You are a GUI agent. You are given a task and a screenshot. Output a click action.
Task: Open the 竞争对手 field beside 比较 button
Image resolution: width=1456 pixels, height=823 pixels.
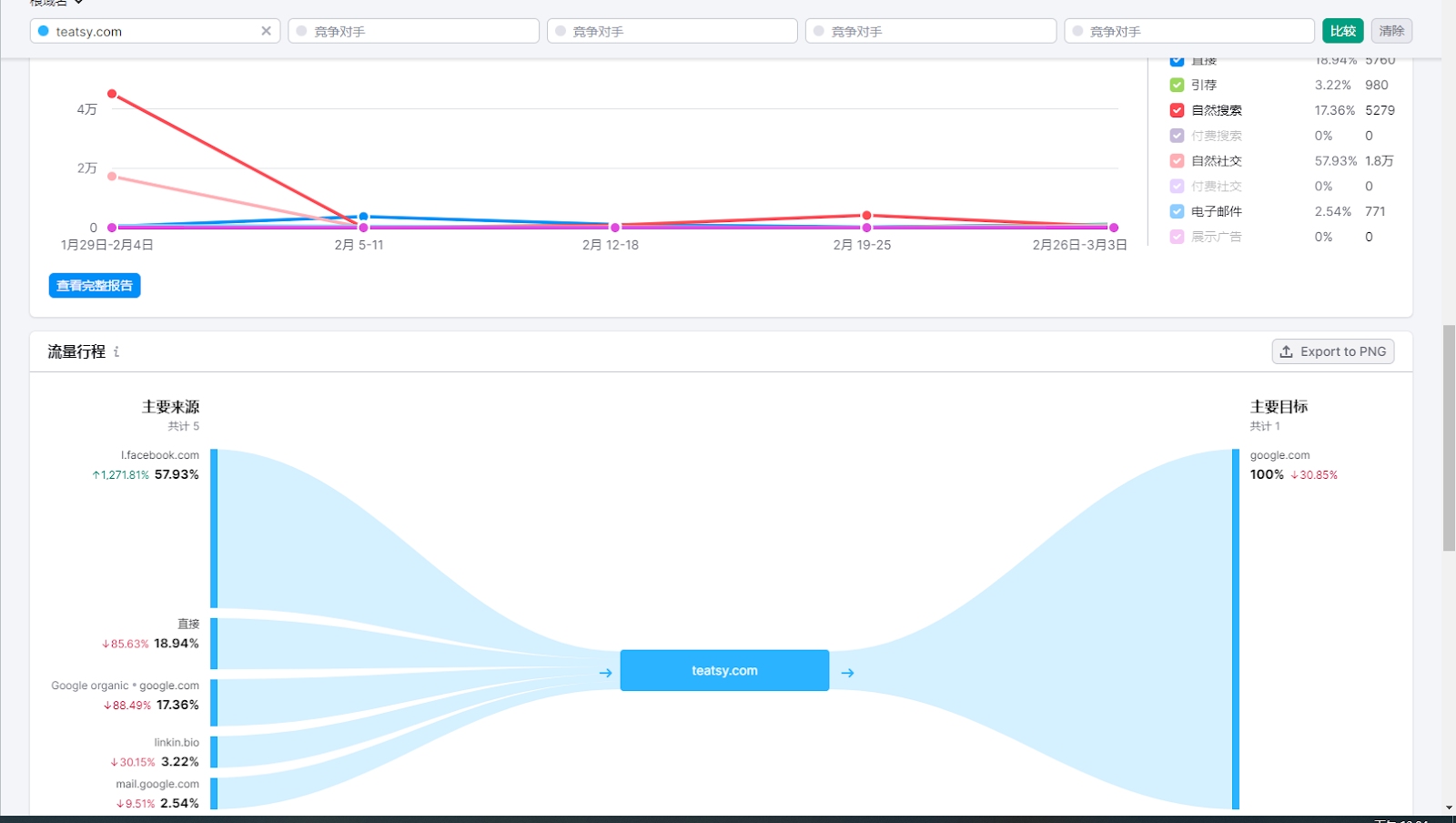point(1188,31)
